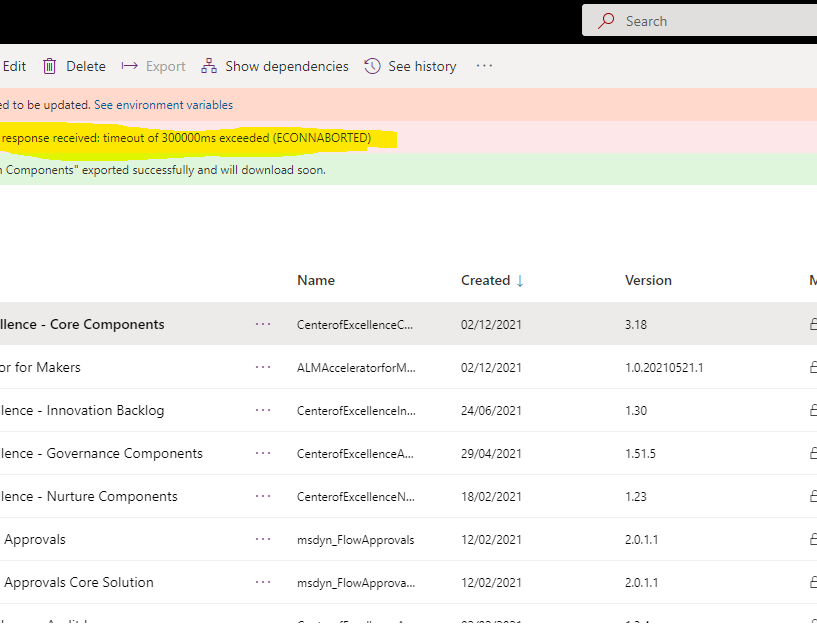This screenshot has width=817, height=624.
Task: Click the Version column header
Action: pos(648,280)
